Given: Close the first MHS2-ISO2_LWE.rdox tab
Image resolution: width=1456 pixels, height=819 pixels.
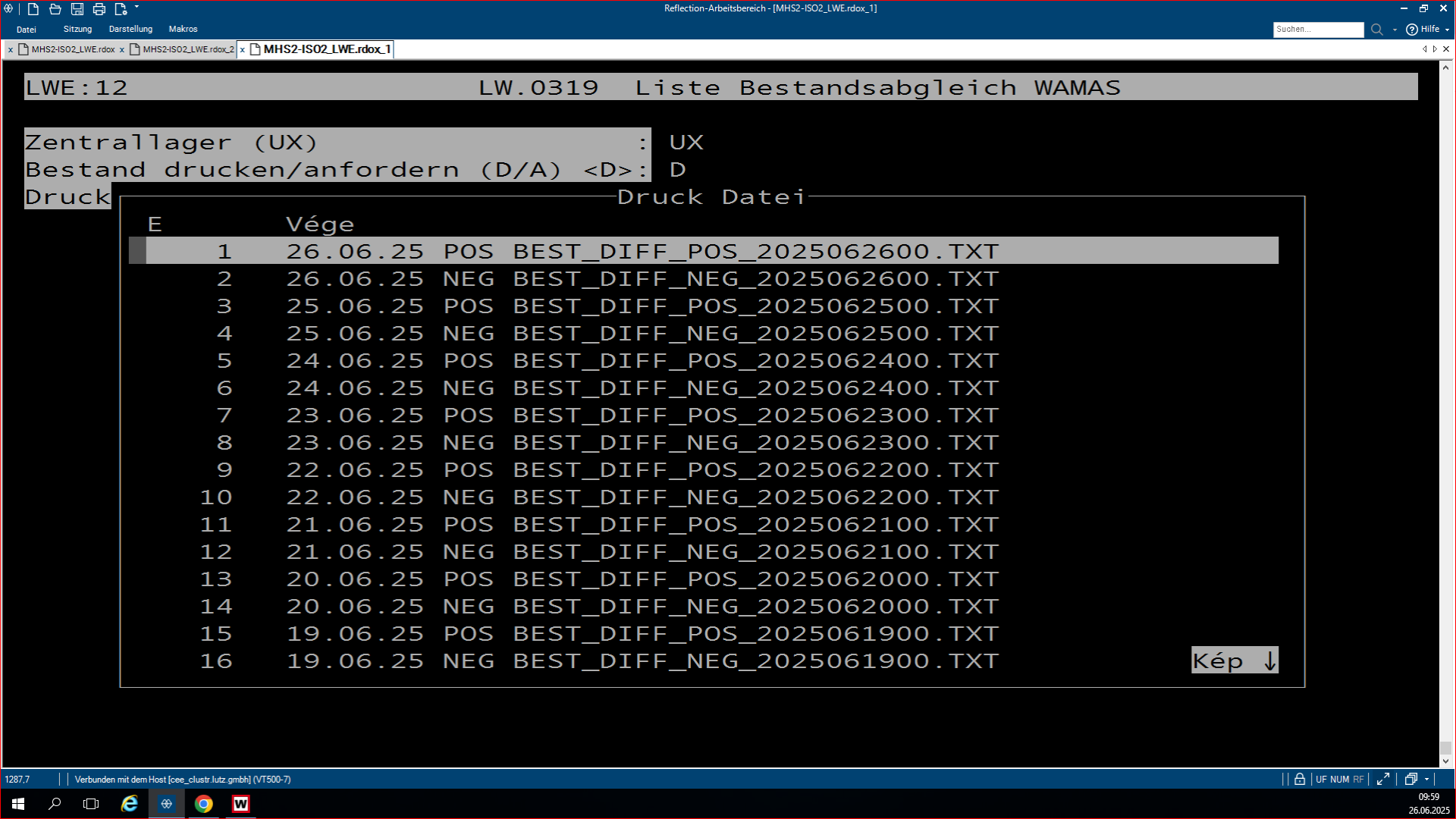Looking at the screenshot, I should (10, 49).
